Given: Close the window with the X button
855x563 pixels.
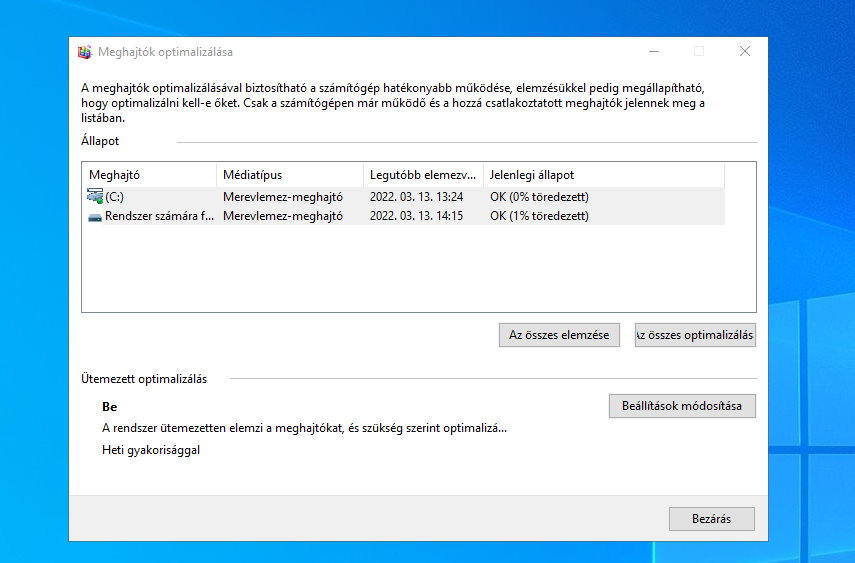Looking at the screenshot, I should tap(745, 51).
